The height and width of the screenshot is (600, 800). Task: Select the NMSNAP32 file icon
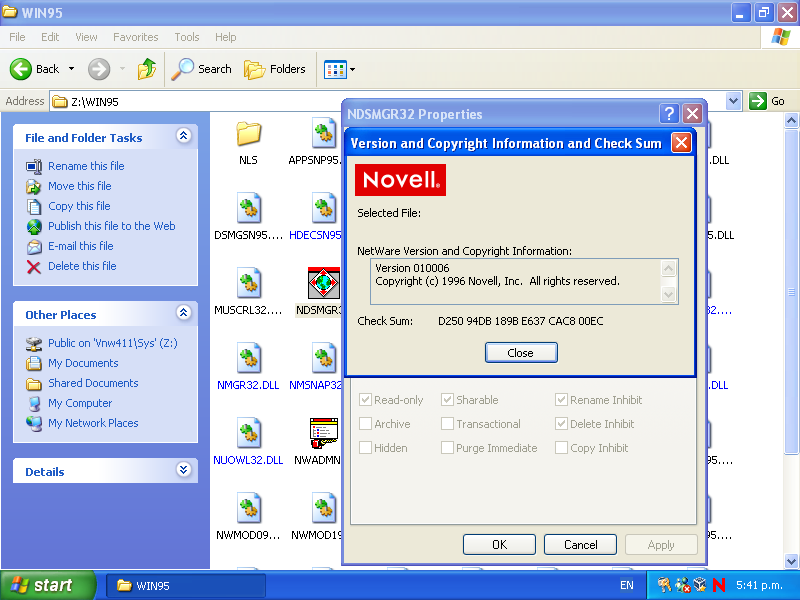(x=323, y=358)
